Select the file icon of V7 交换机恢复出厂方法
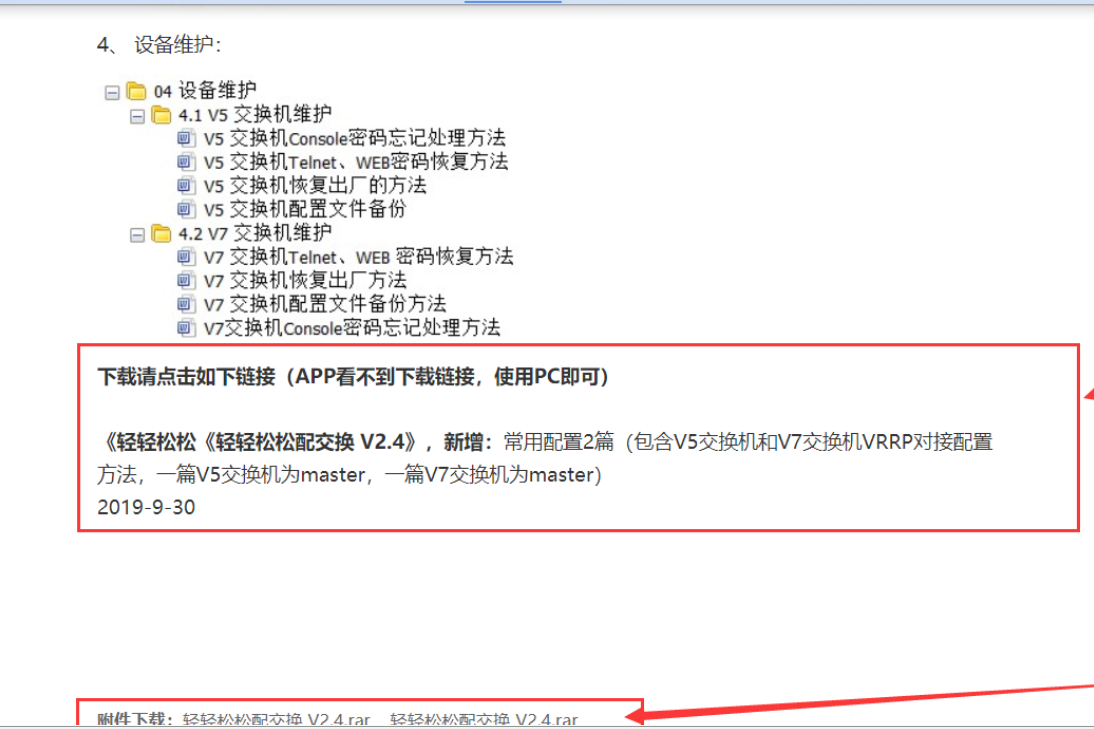 (x=186, y=280)
